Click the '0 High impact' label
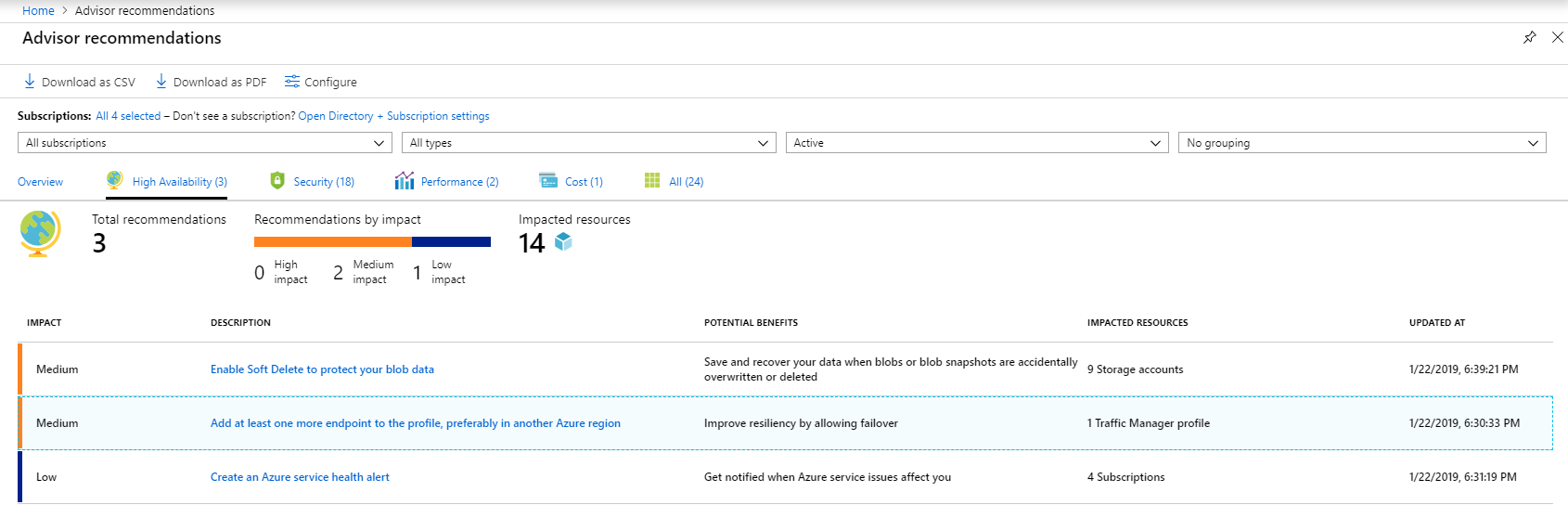This screenshot has width=1568, height=518. [280, 272]
